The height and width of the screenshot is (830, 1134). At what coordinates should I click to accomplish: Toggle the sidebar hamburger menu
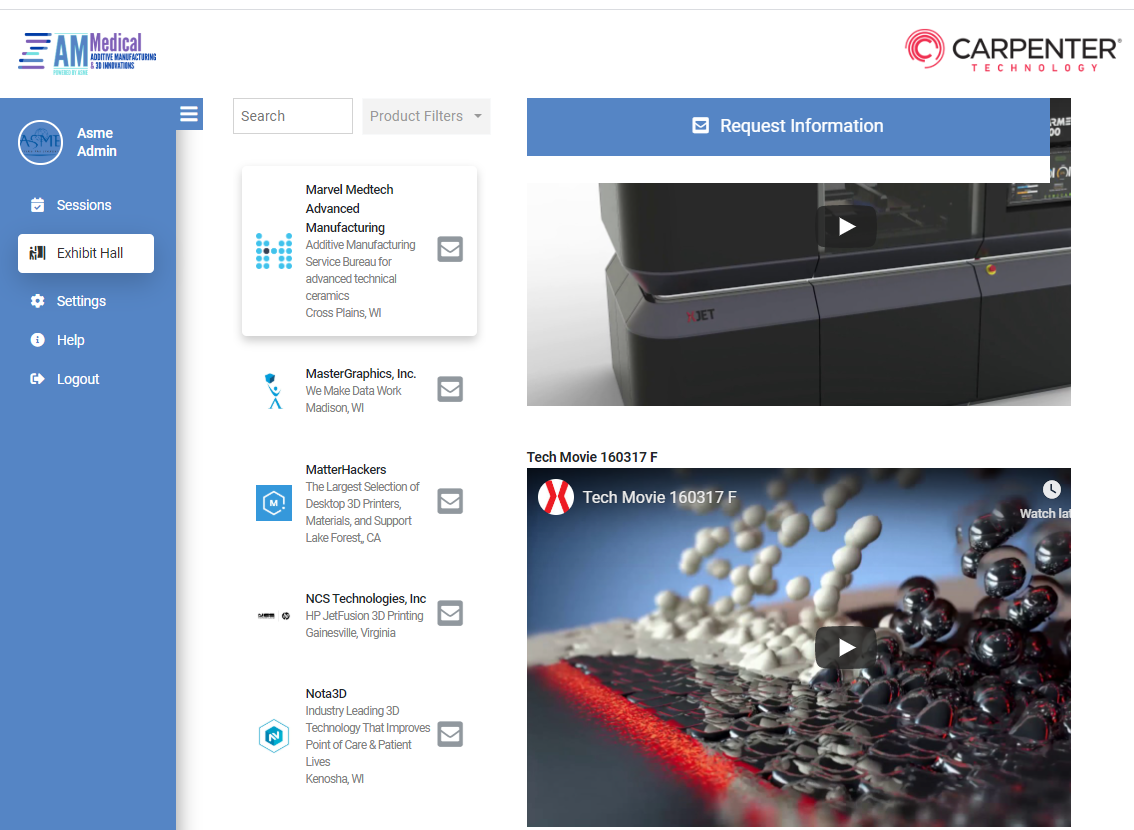click(x=189, y=114)
